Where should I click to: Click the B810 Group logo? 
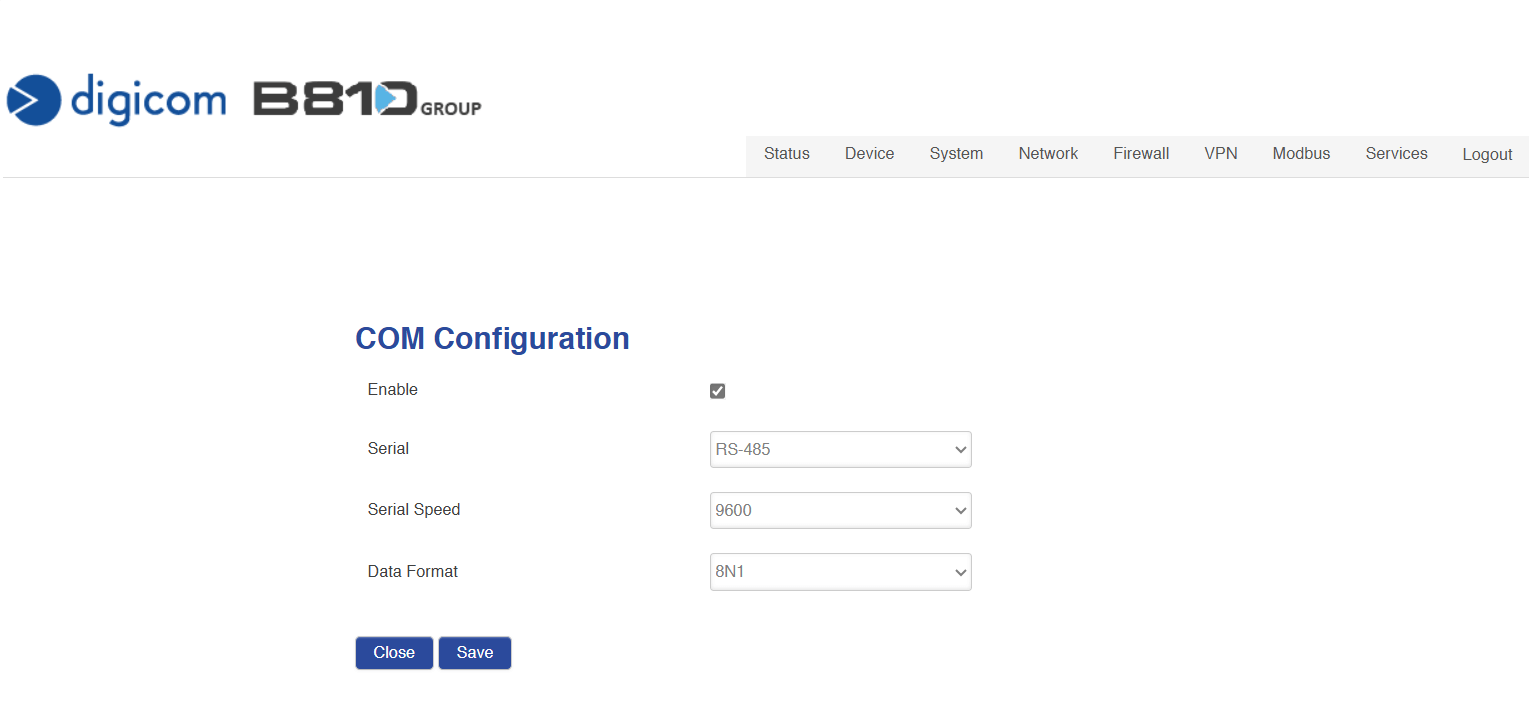tap(366, 100)
